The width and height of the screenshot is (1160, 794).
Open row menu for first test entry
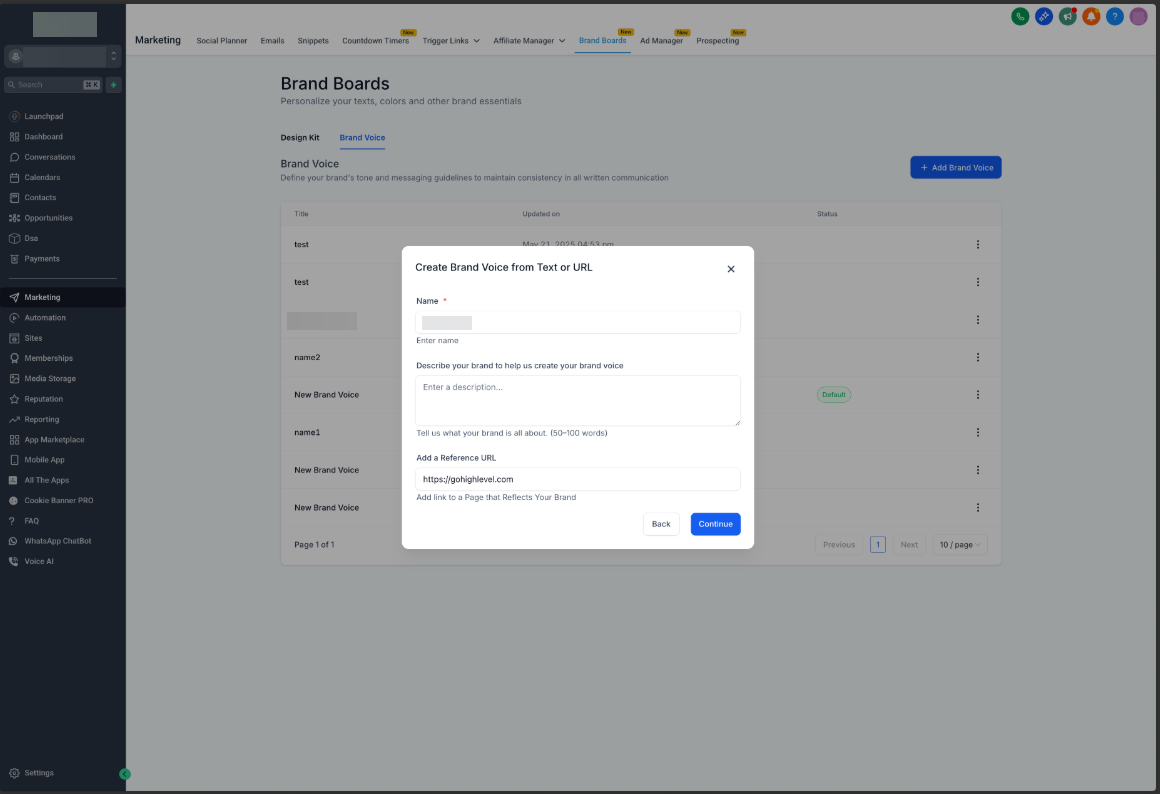click(977, 244)
